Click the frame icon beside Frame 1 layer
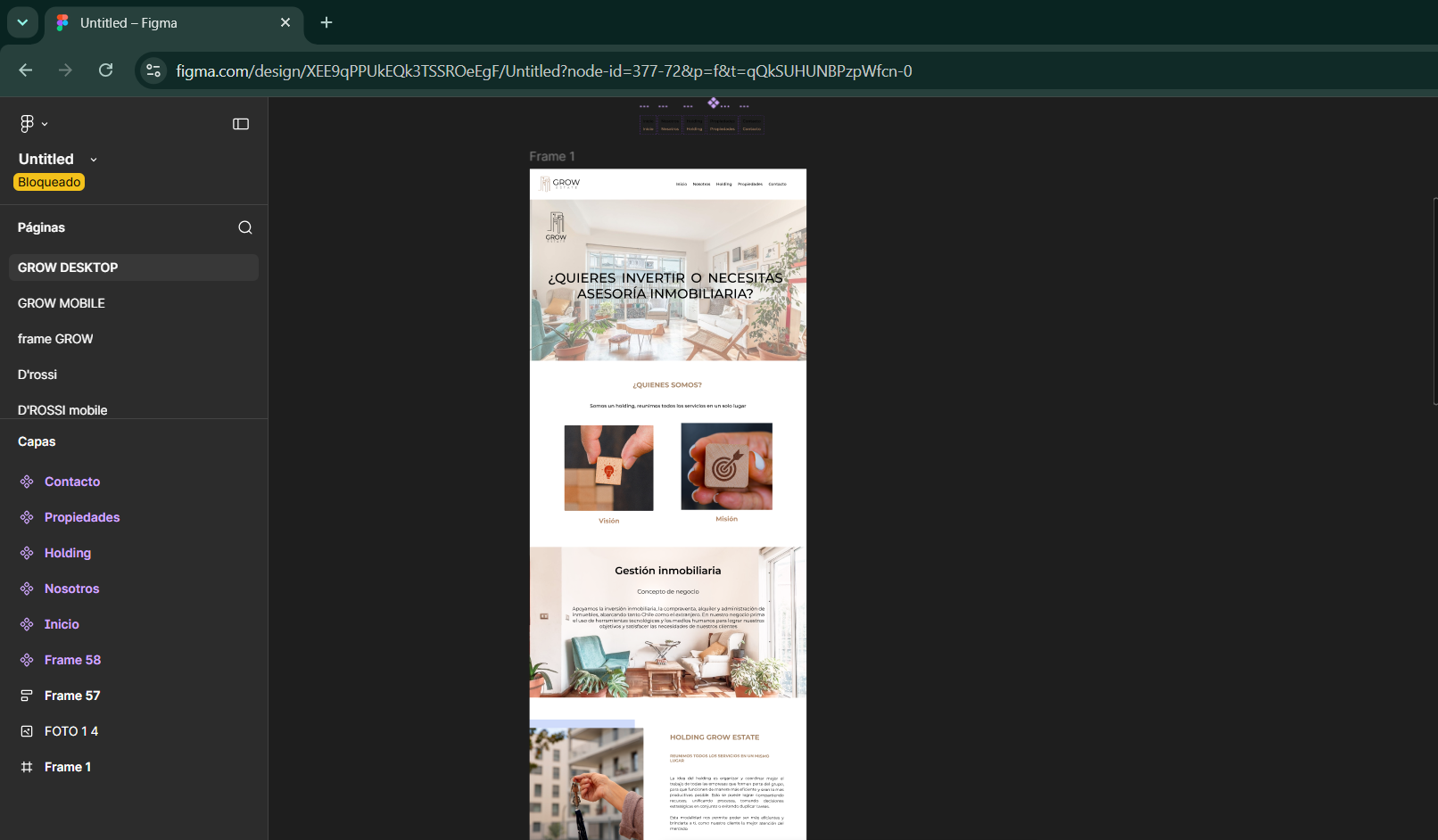The width and height of the screenshot is (1438, 840). pos(27,767)
